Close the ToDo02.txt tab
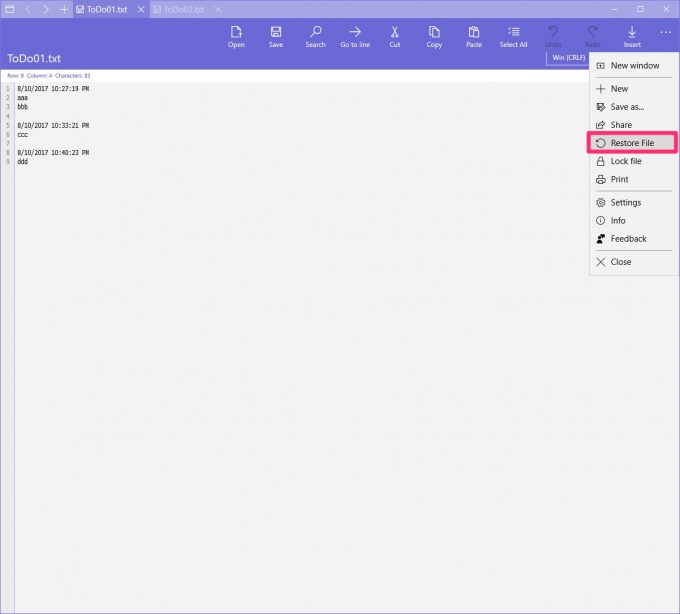This screenshot has height=614, width=680. click(218, 10)
